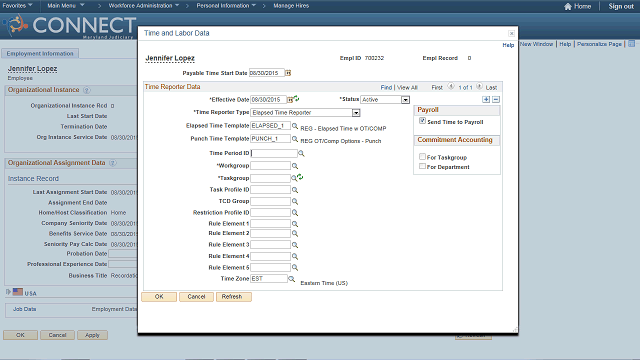Add a new Time Reporter Data row
640x360 pixels.
click(x=486, y=100)
